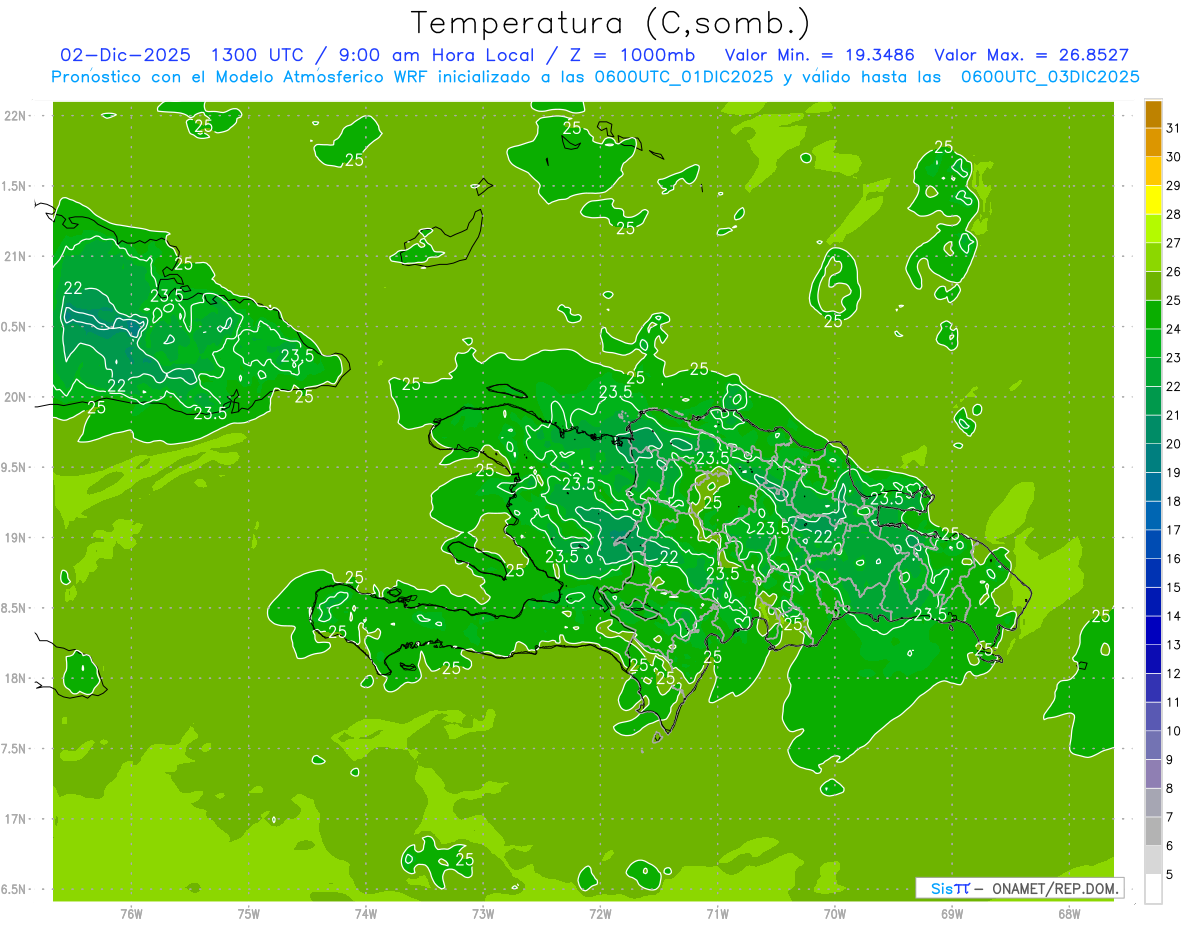Click the "74W" longitude axis label

[x=366, y=914]
